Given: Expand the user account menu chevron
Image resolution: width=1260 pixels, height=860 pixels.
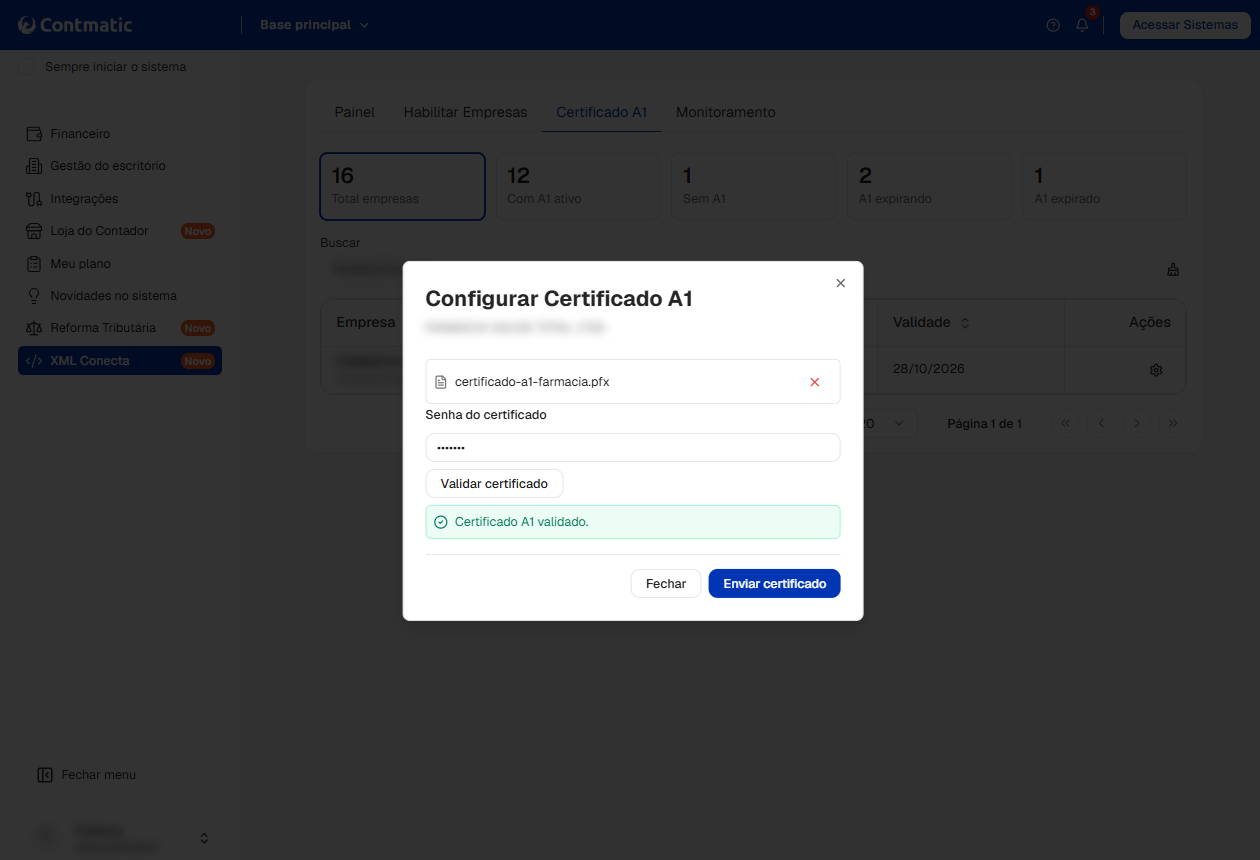Looking at the screenshot, I should click(x=204, y=838).
